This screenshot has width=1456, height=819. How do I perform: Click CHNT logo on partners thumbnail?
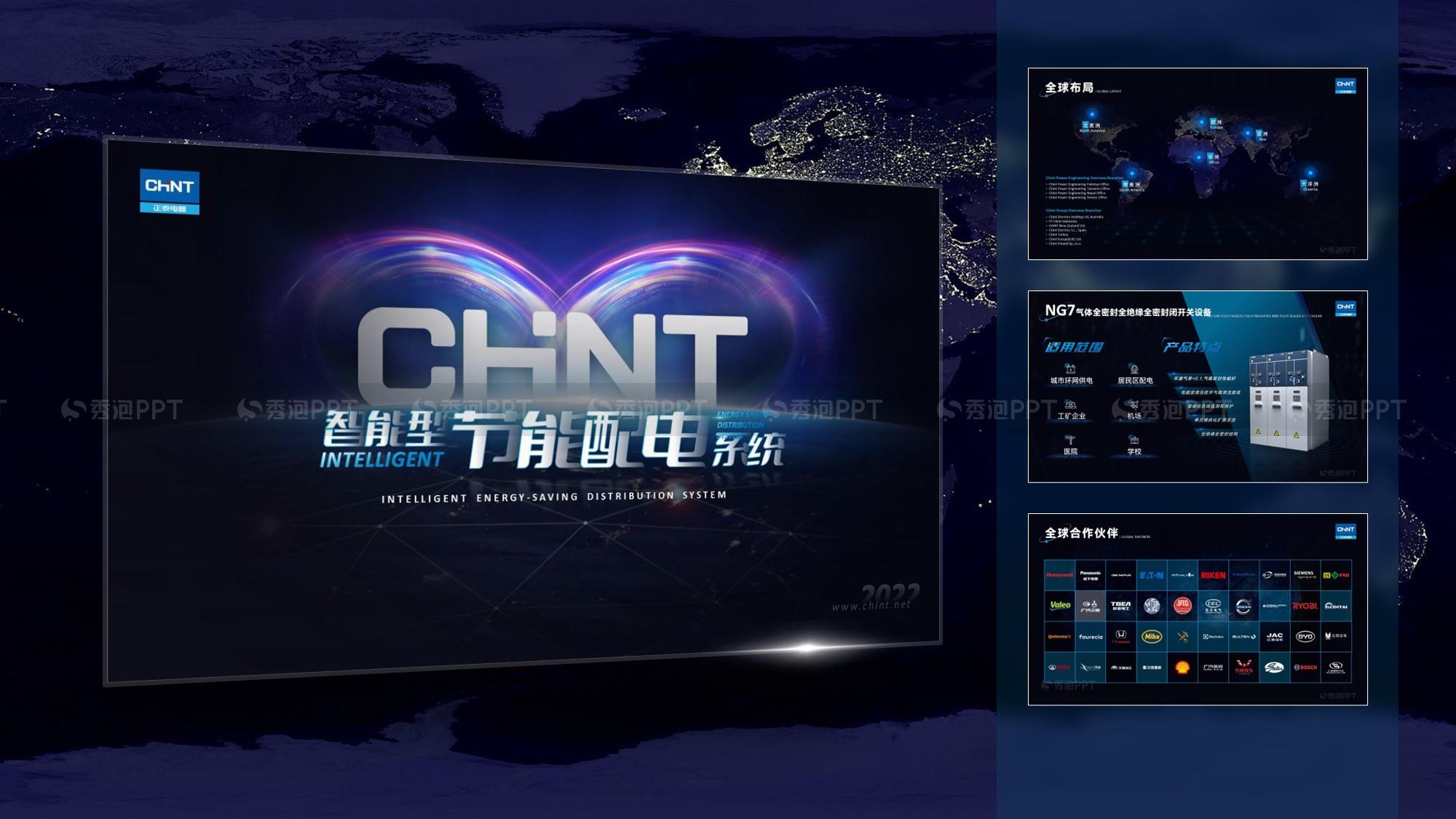tap(1345, 531)
